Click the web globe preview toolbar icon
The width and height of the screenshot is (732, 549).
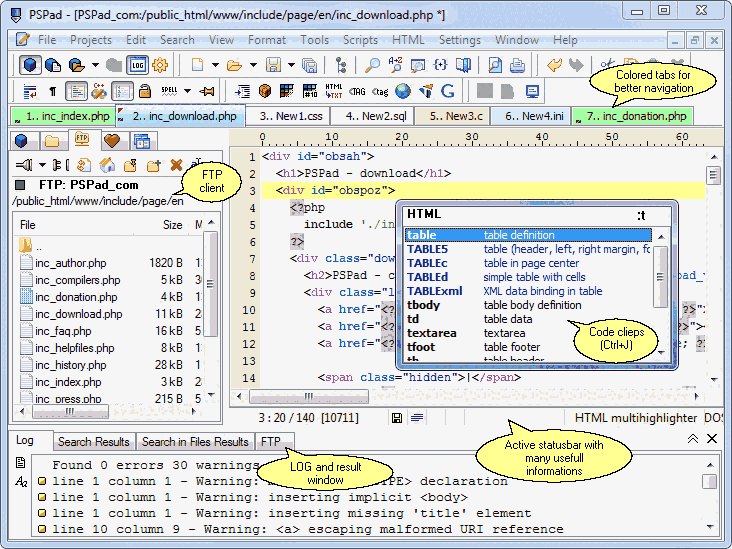403,91
